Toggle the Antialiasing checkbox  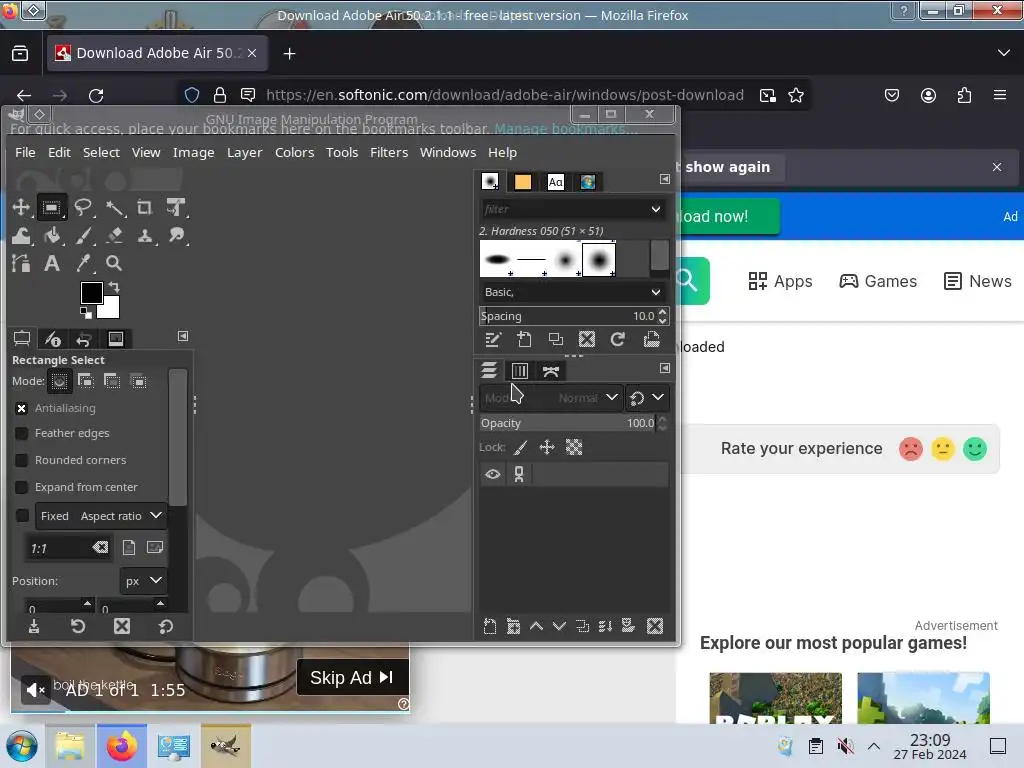pos(22,408)
